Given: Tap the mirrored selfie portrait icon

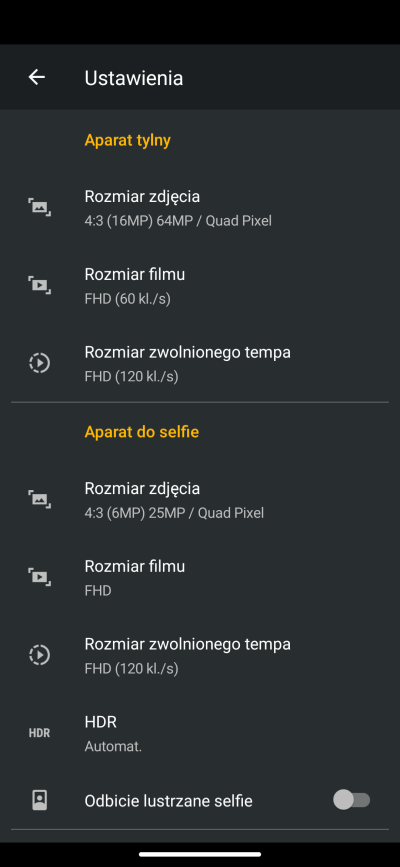Looking at the screenshot, I should 39,800.
